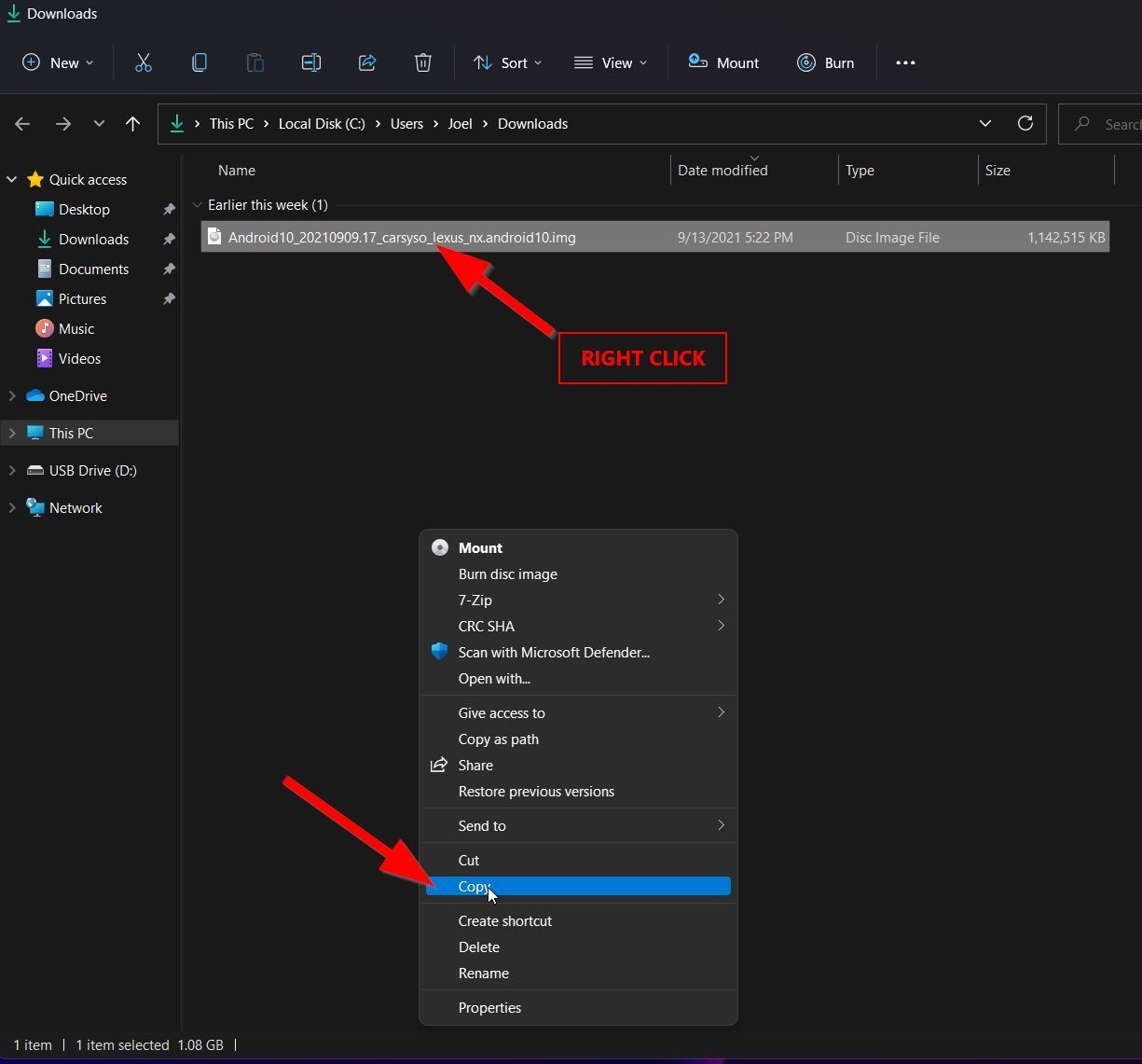Click the Burn toolbar button

825,62
